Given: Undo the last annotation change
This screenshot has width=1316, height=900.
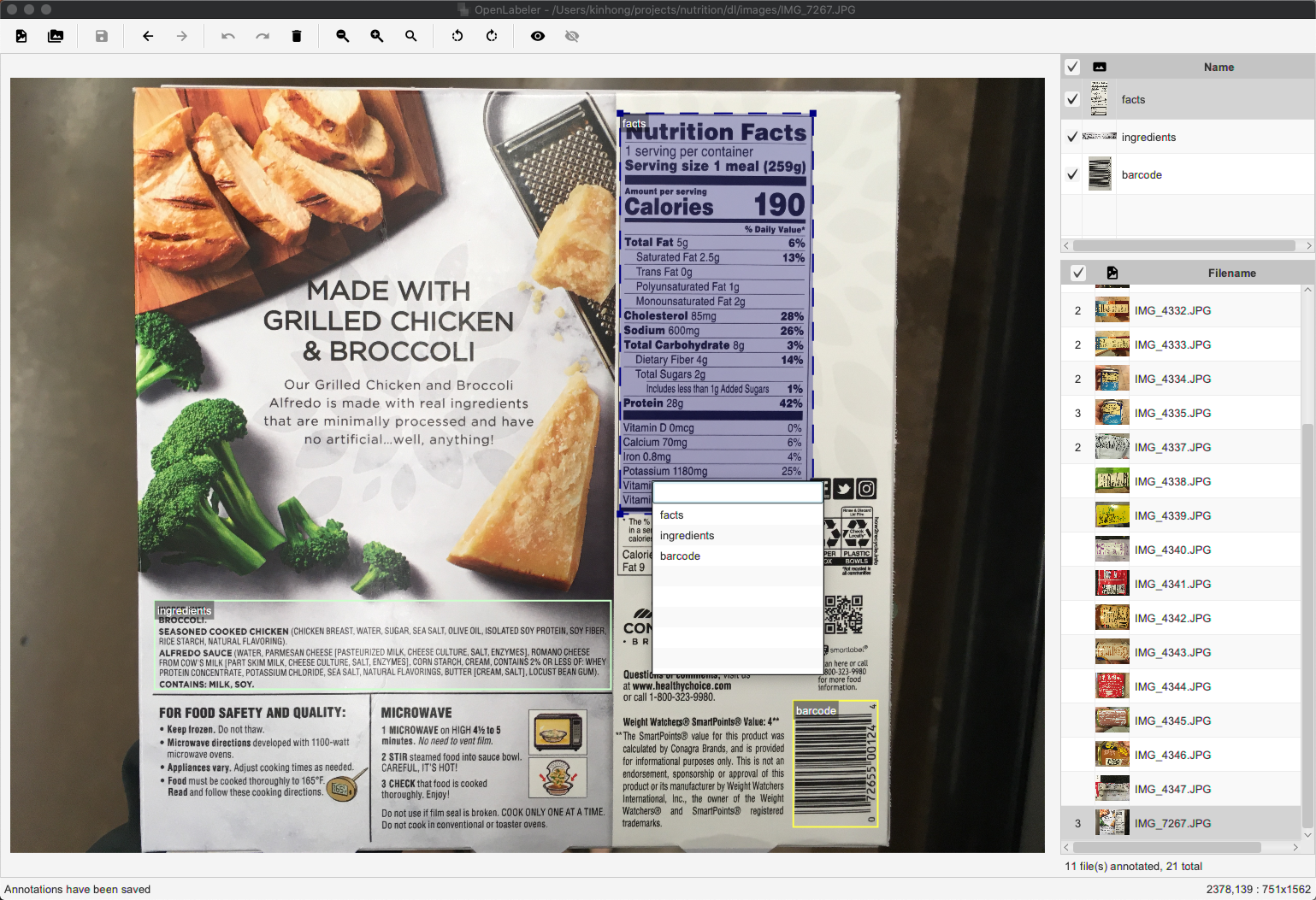Looking at the screenshot, I should tap(228, 36).
